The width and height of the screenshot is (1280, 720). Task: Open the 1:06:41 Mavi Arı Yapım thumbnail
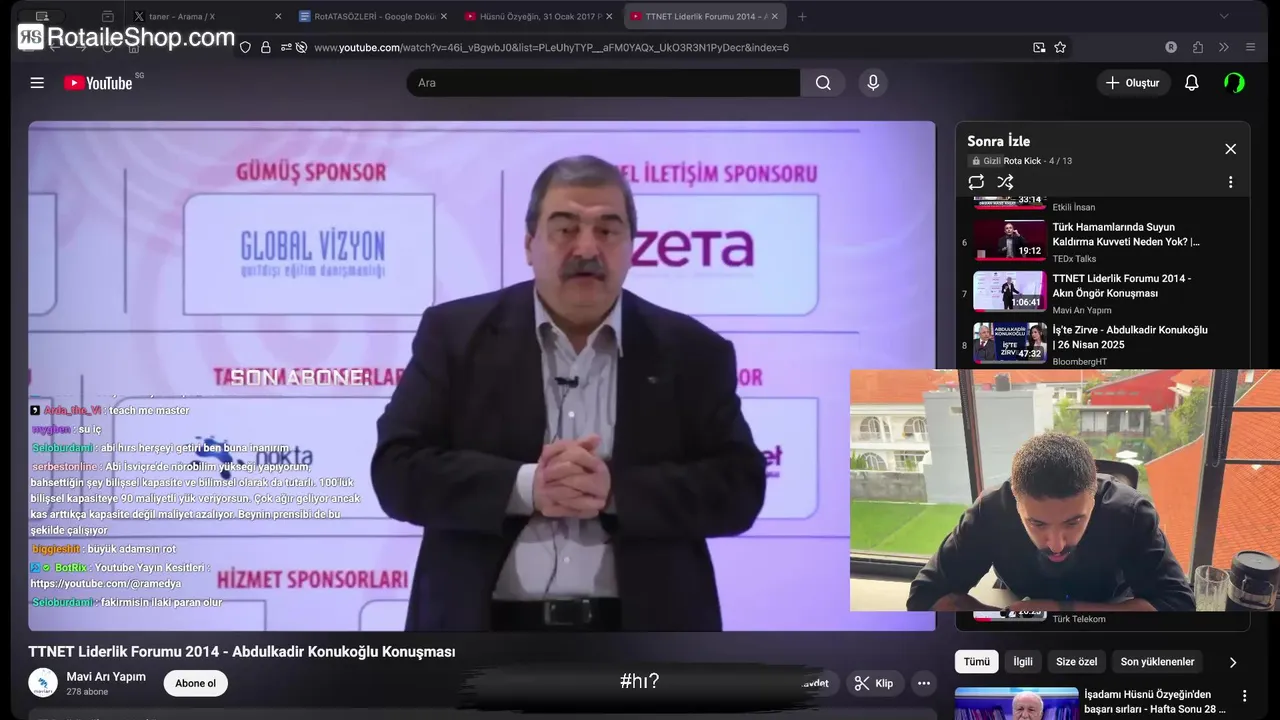(x=1010, y=291)
